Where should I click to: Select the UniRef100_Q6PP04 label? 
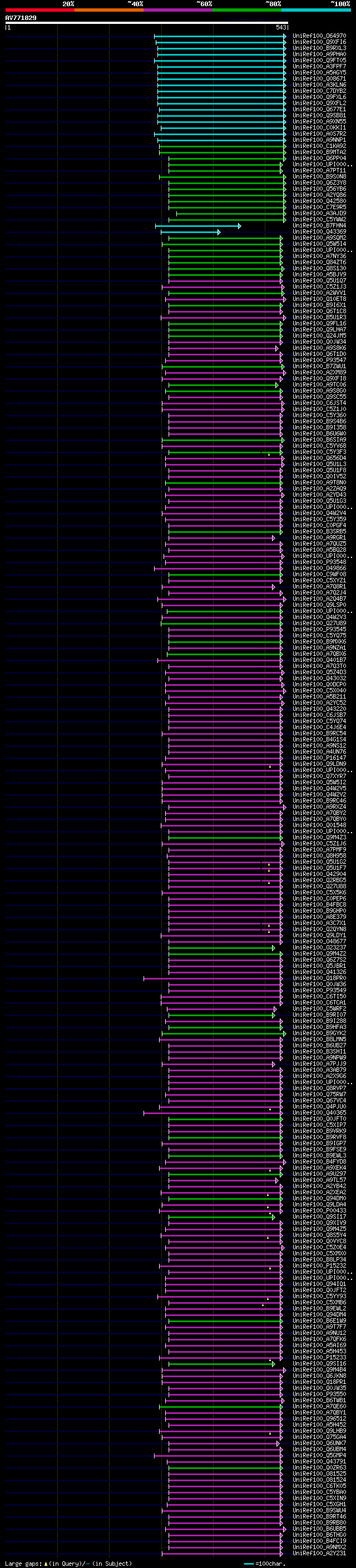pos(319,159)
